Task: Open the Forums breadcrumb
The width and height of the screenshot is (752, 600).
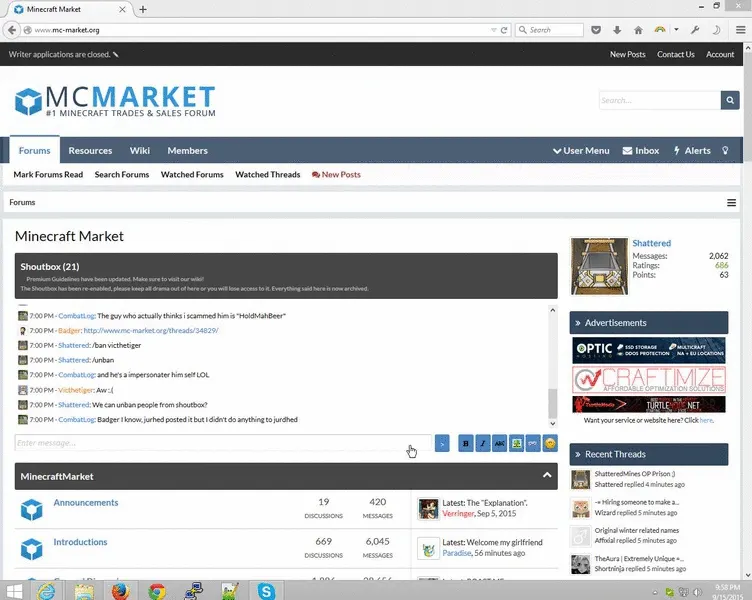Action: pyautogui.click(x=22, y=202)
